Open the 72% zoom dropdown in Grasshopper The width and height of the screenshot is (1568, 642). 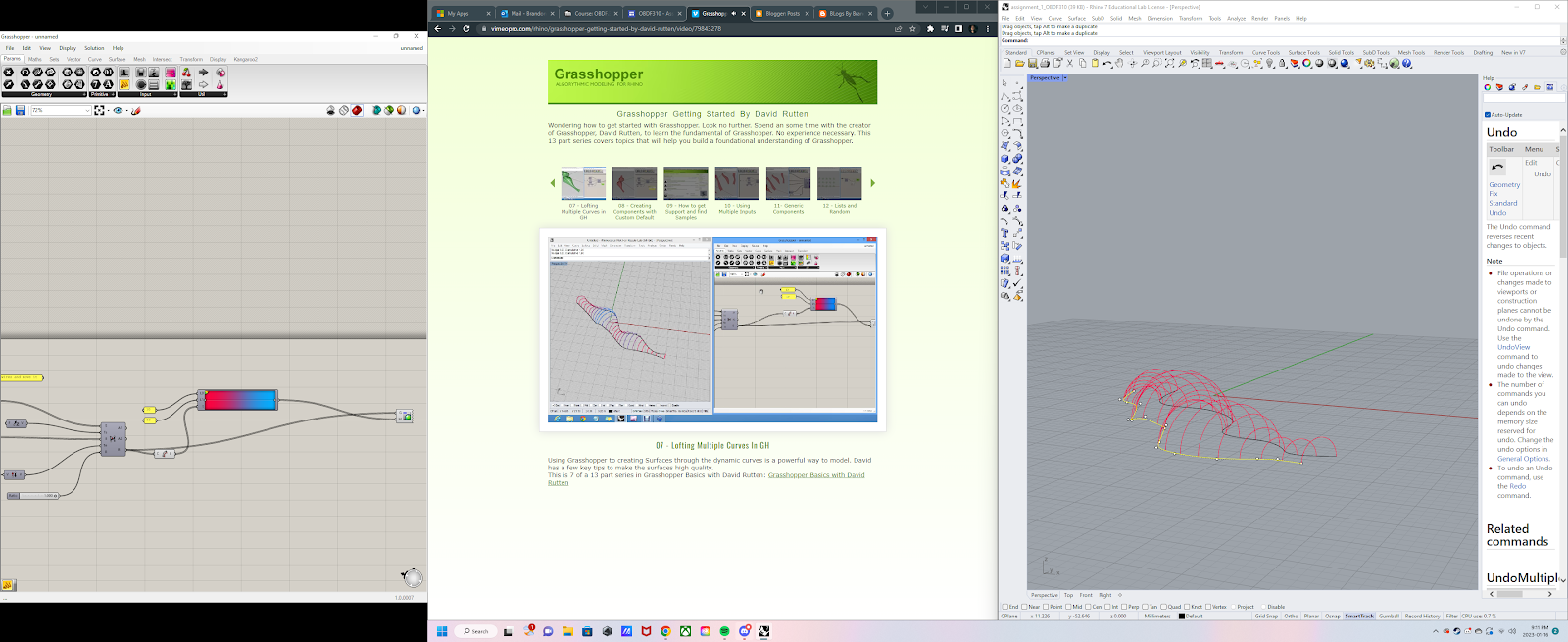point(87,110)
